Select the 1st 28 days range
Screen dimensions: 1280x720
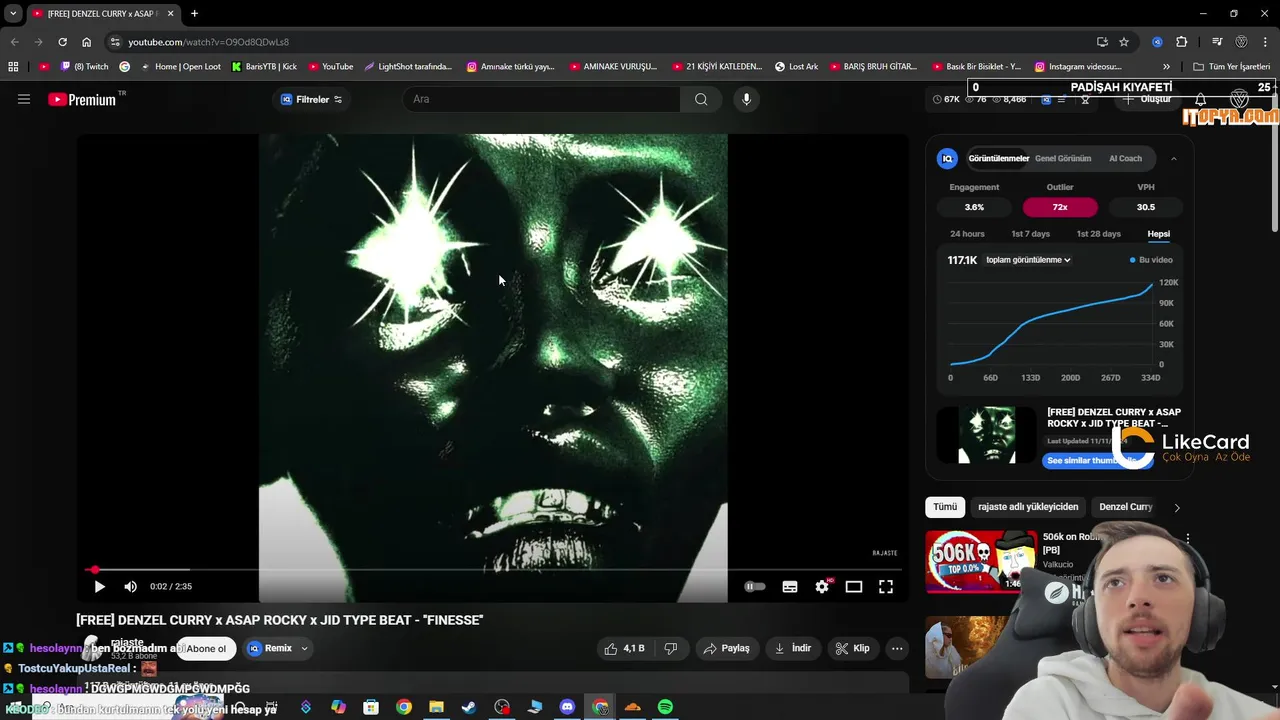(1098, 234)
